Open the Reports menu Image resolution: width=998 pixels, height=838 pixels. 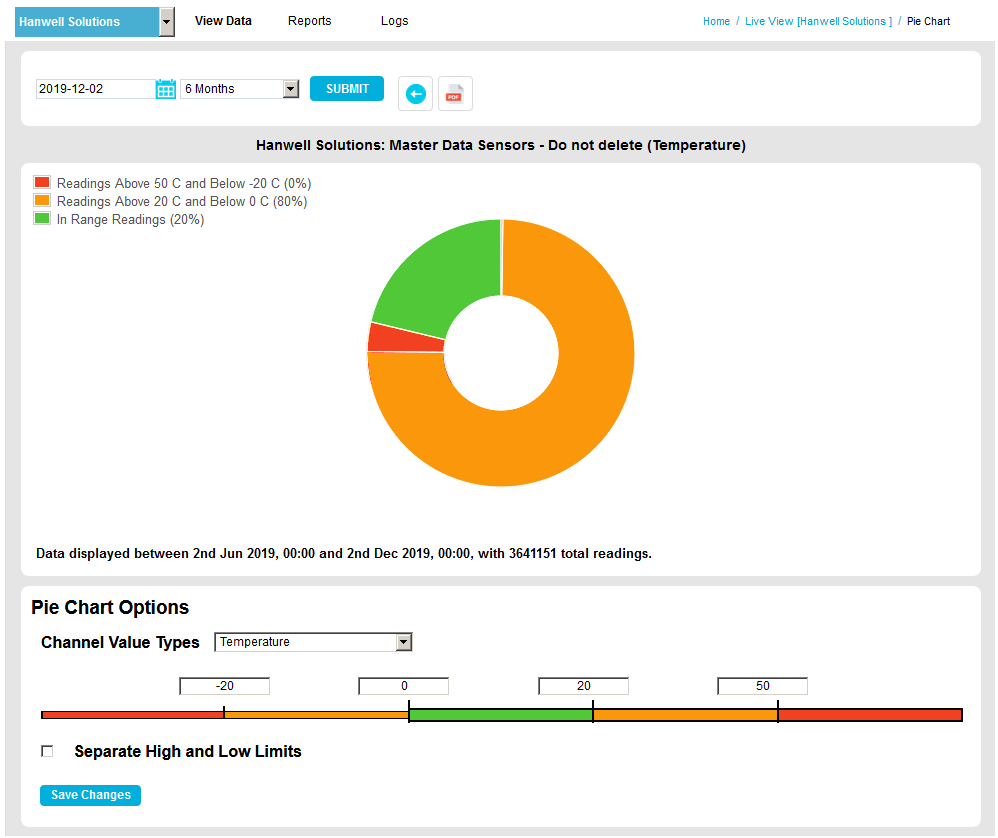click(x=309, y=21)
